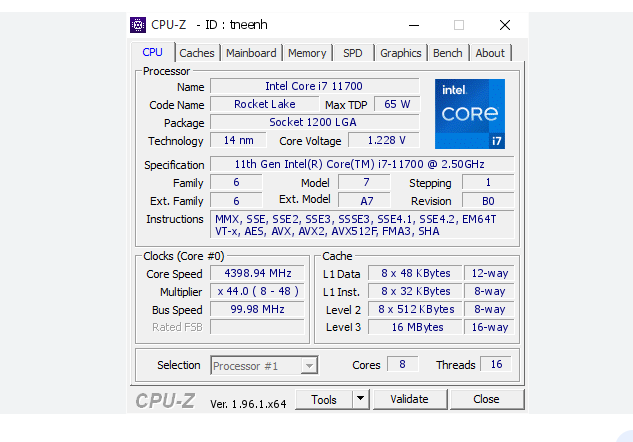The height and width of the screenshot is (442, 633).
Task: Click the L1 Data 12-way associativity value
Action: point(489,273)
